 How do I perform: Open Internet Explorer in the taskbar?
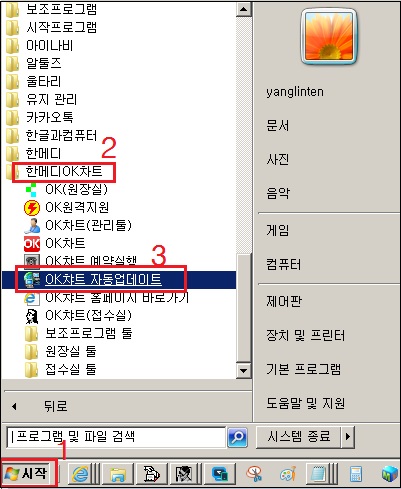80,474
